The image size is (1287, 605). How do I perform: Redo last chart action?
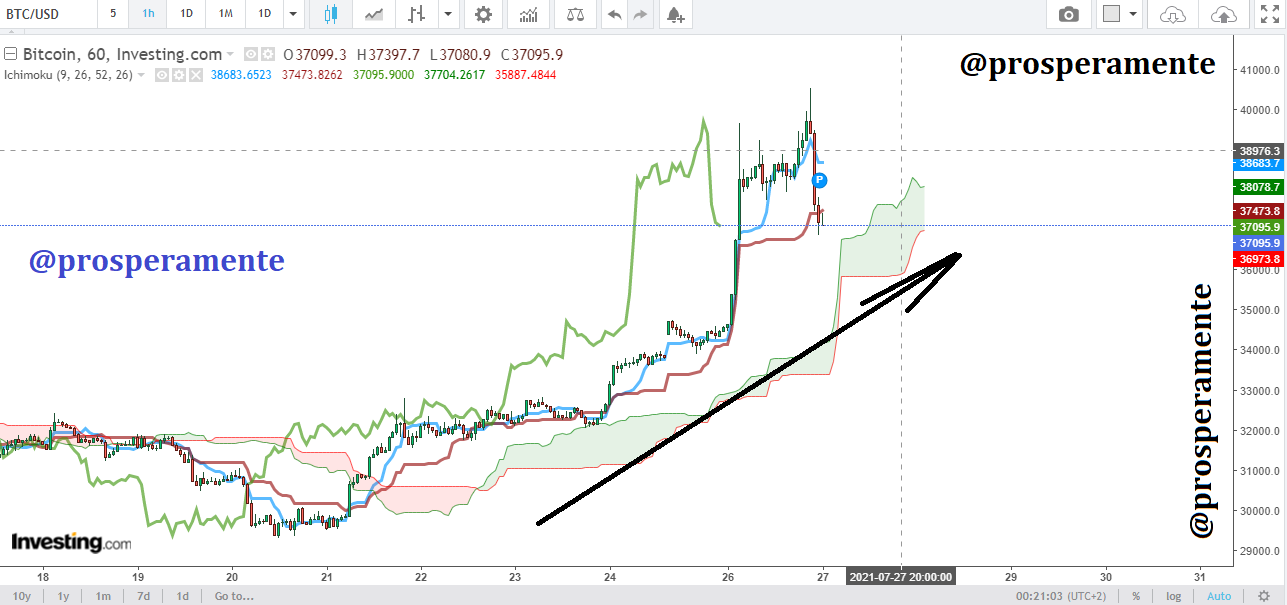[x=640, y=14]
